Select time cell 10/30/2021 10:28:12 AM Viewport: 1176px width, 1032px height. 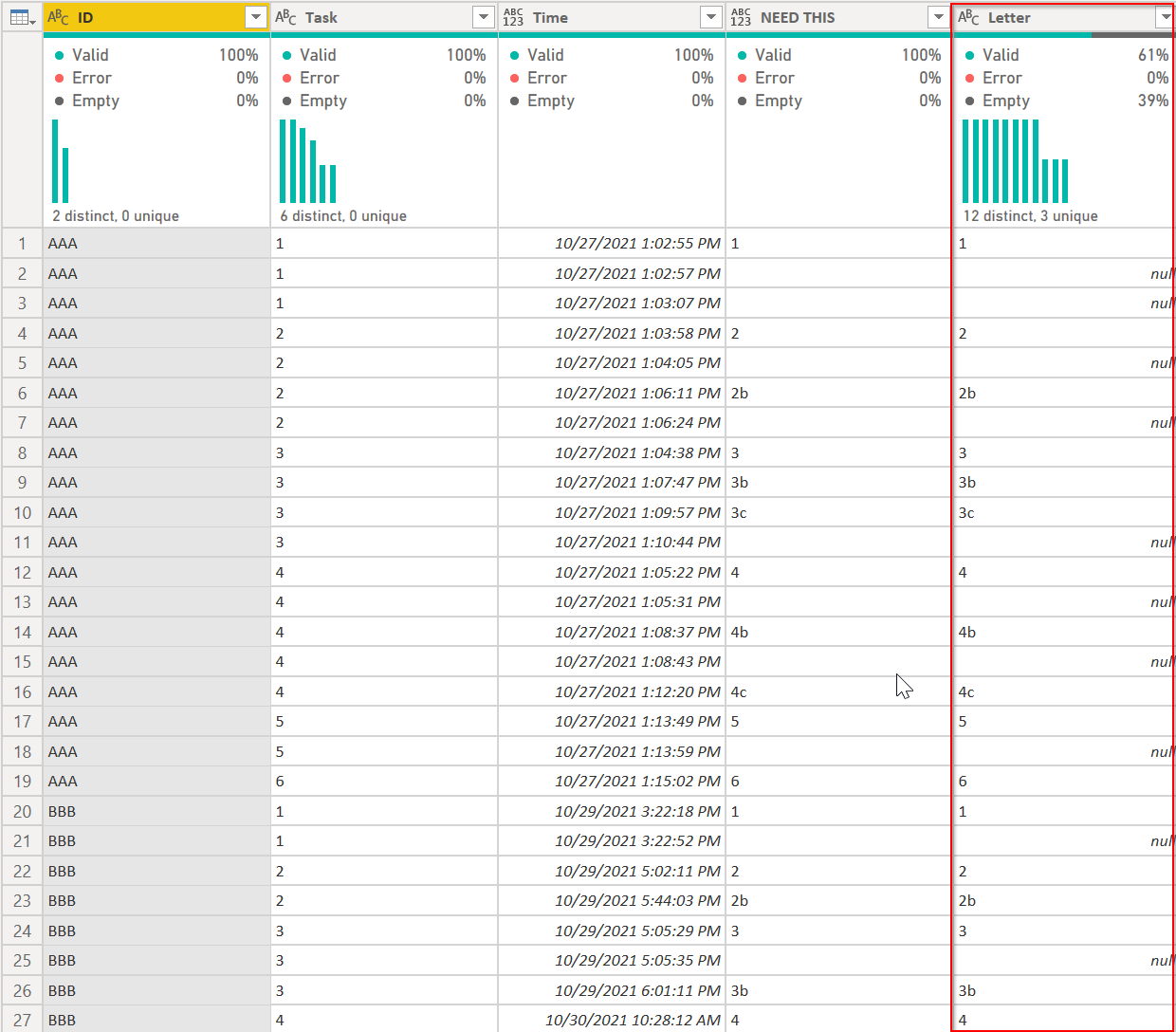[x=612, y=1020]
